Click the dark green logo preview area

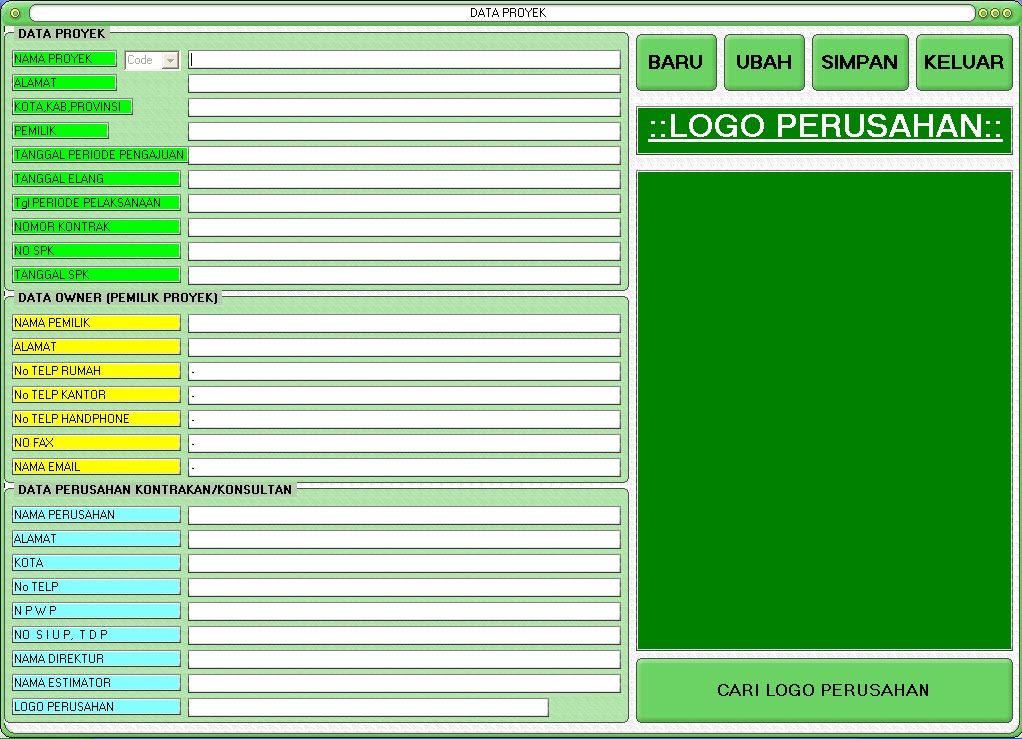pos(824,411)
